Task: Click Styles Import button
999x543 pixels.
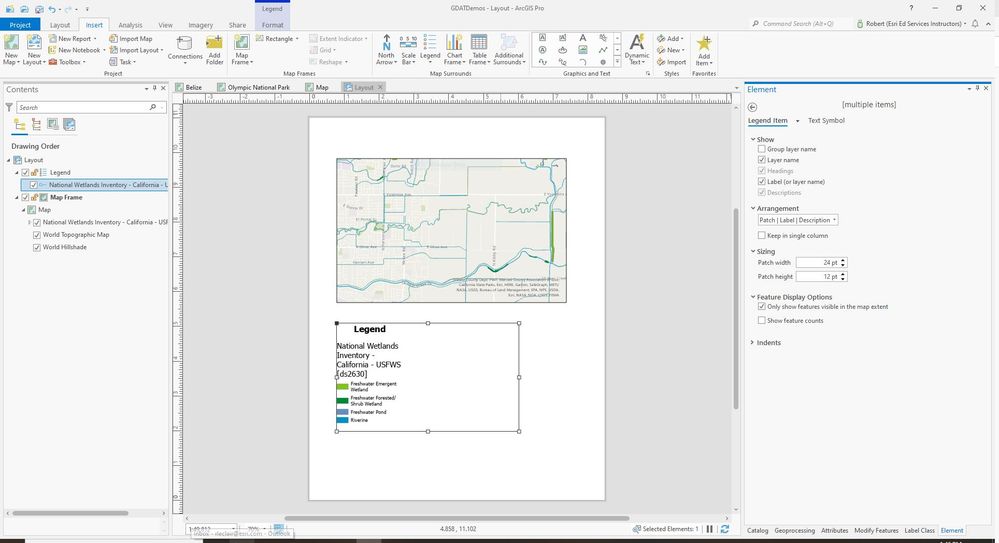Action: point(672,62)
